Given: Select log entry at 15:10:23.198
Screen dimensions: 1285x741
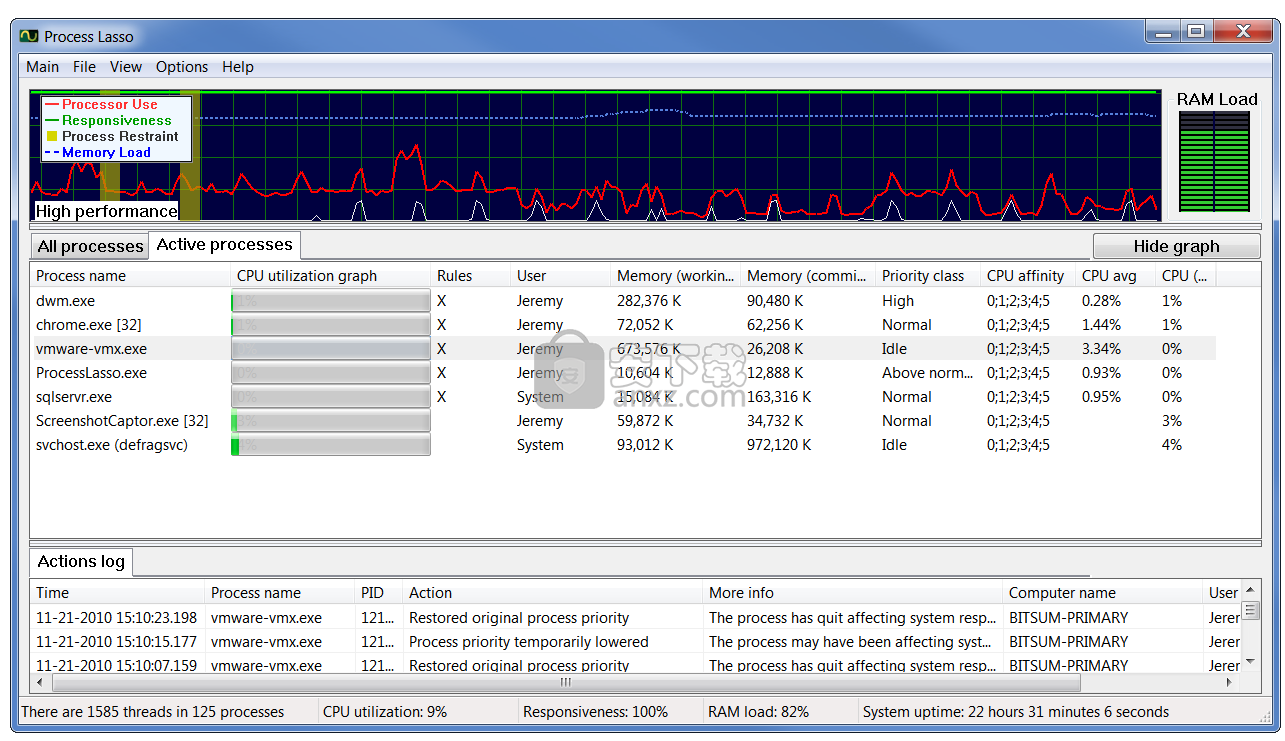Looking at the screenshot, I should click(x=635, y=618).
